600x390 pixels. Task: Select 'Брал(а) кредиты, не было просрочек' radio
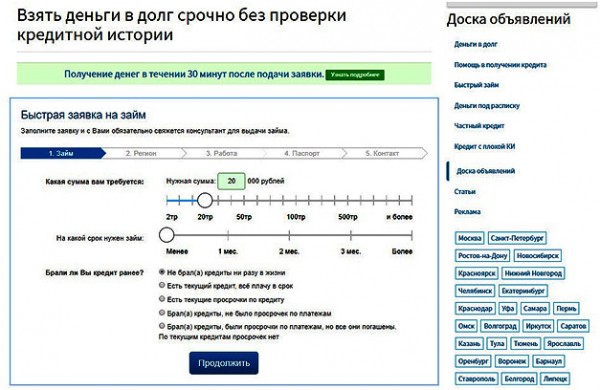point(162,313)
